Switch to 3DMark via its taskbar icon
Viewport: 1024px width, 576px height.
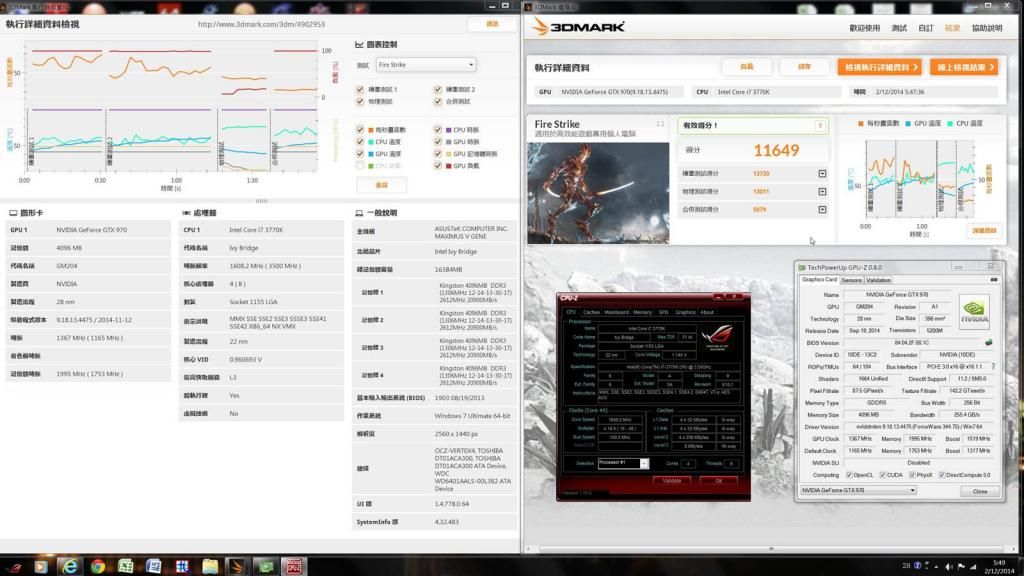[x=237, y=566]
